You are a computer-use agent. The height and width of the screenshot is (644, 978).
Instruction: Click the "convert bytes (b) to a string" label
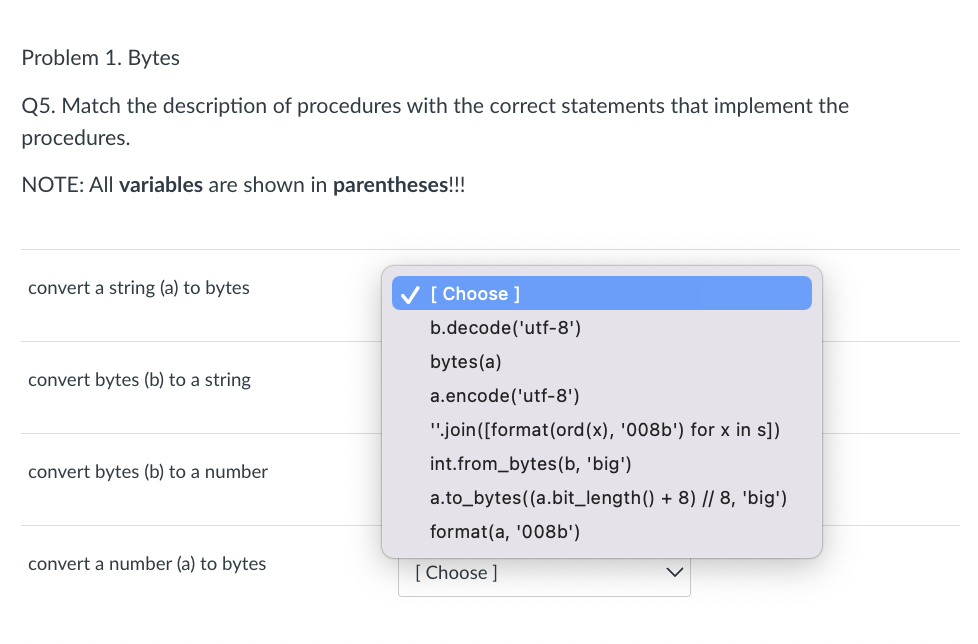pos(140,380)
